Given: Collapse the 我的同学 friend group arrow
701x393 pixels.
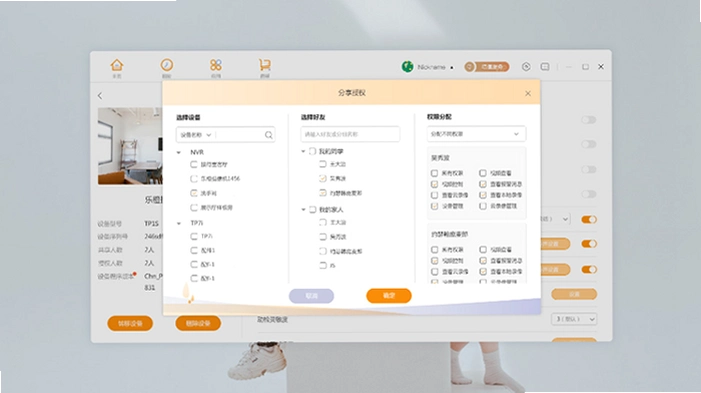Looking at the screenshot, I should 303,152.
